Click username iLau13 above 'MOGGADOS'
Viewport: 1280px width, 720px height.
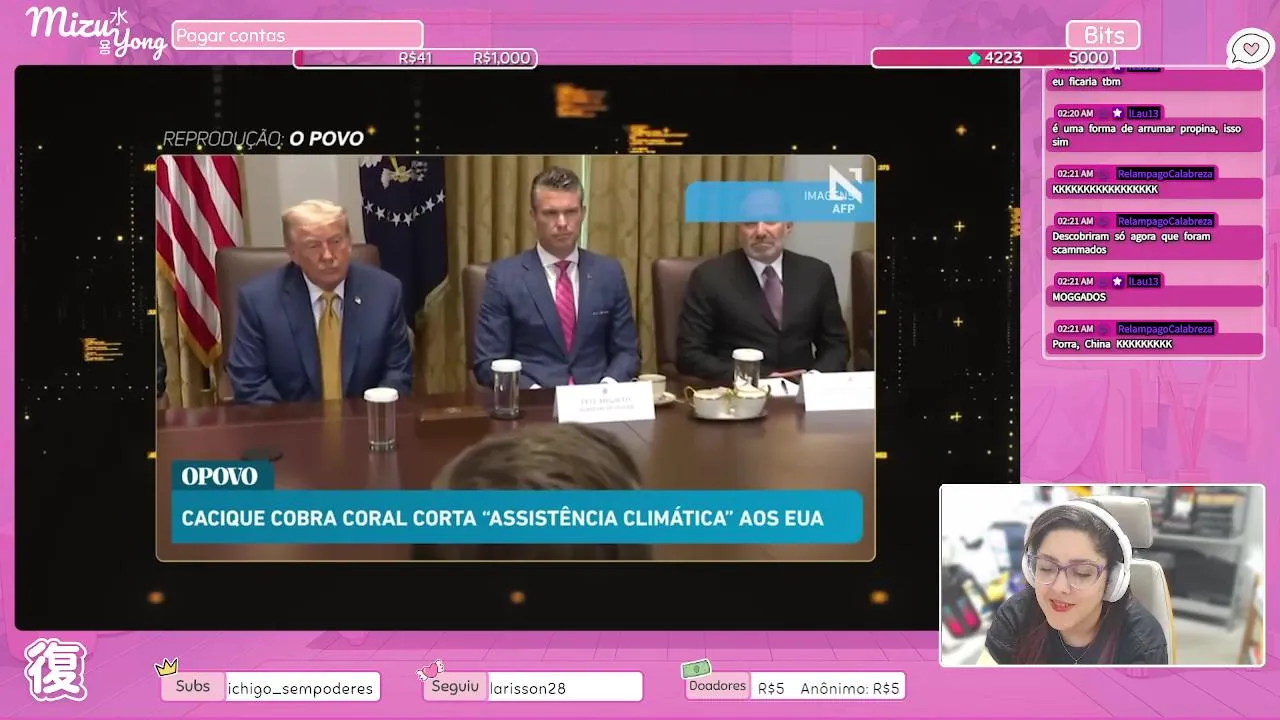1143,281
